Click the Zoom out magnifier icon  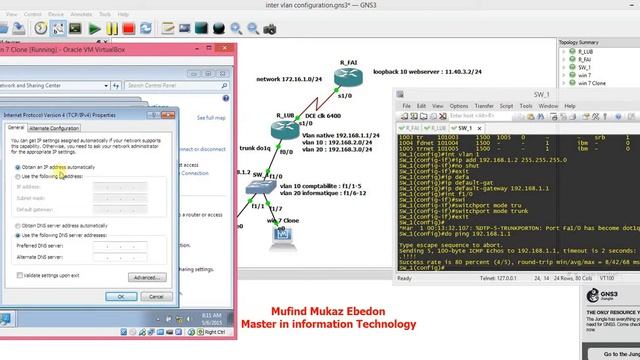point(253,28)
